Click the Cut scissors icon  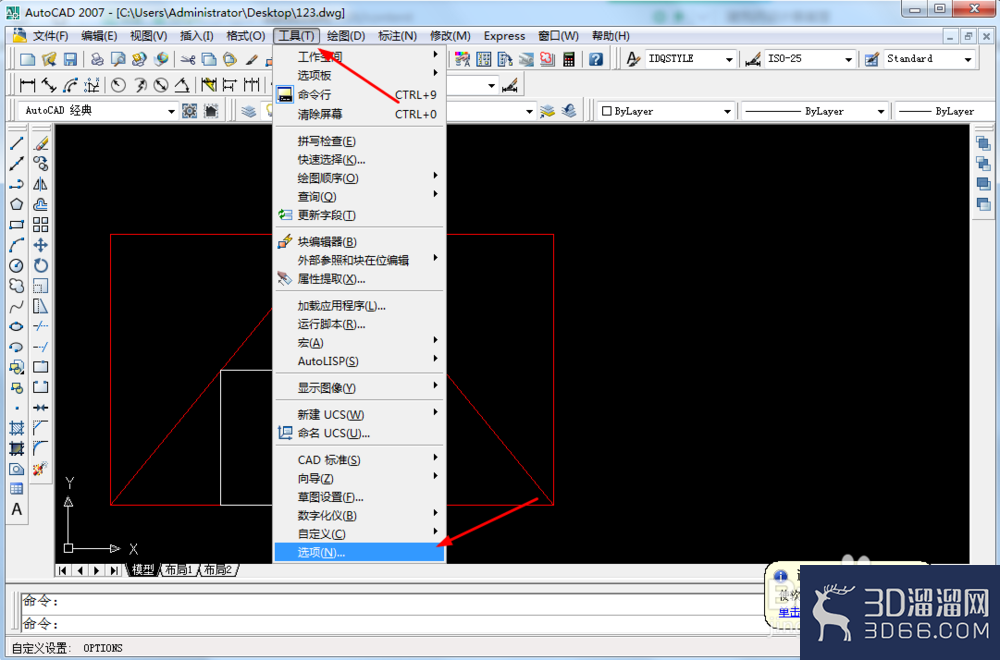[188, 59]
